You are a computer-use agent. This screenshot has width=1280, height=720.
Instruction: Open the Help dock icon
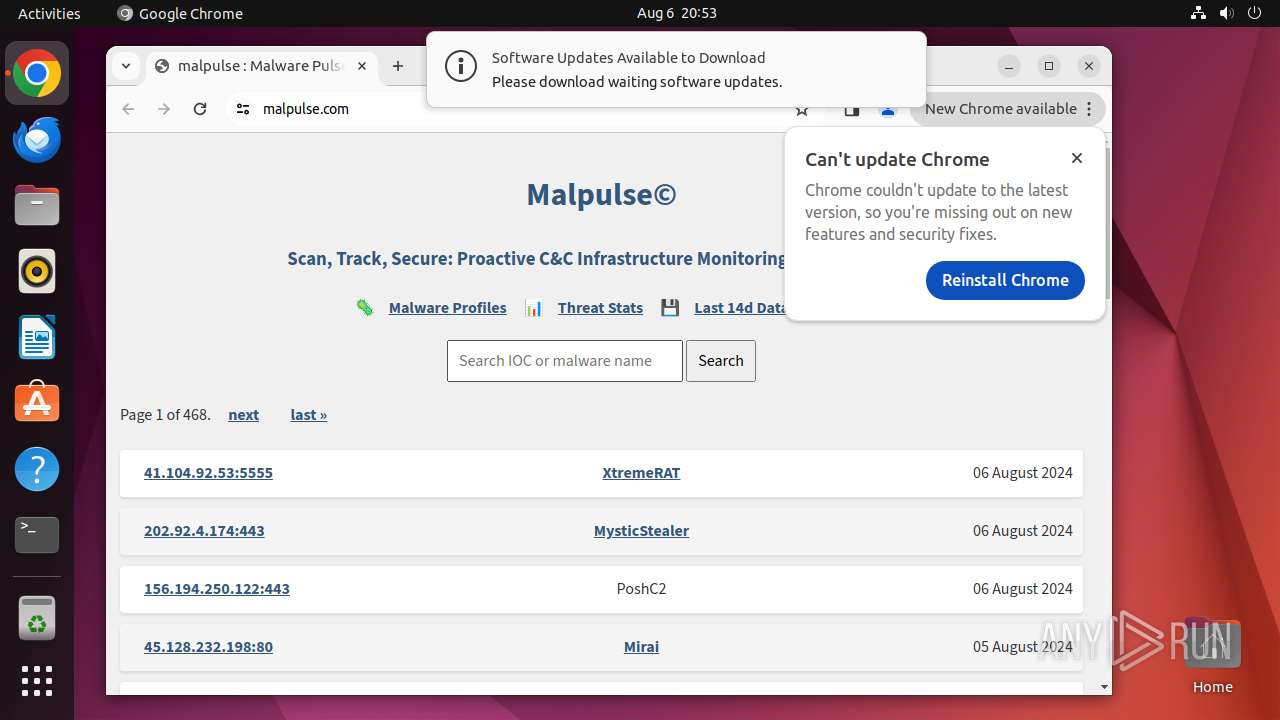[37, 469]
